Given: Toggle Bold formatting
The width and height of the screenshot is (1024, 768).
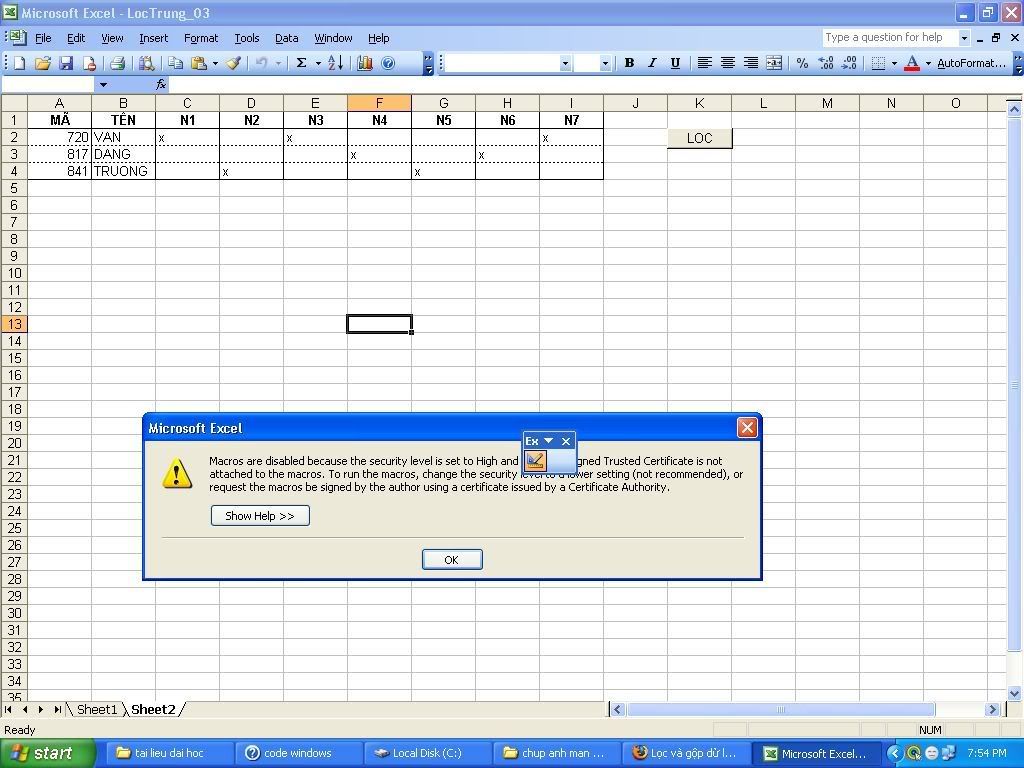Looking at the screenshot, I should [629, 63].
